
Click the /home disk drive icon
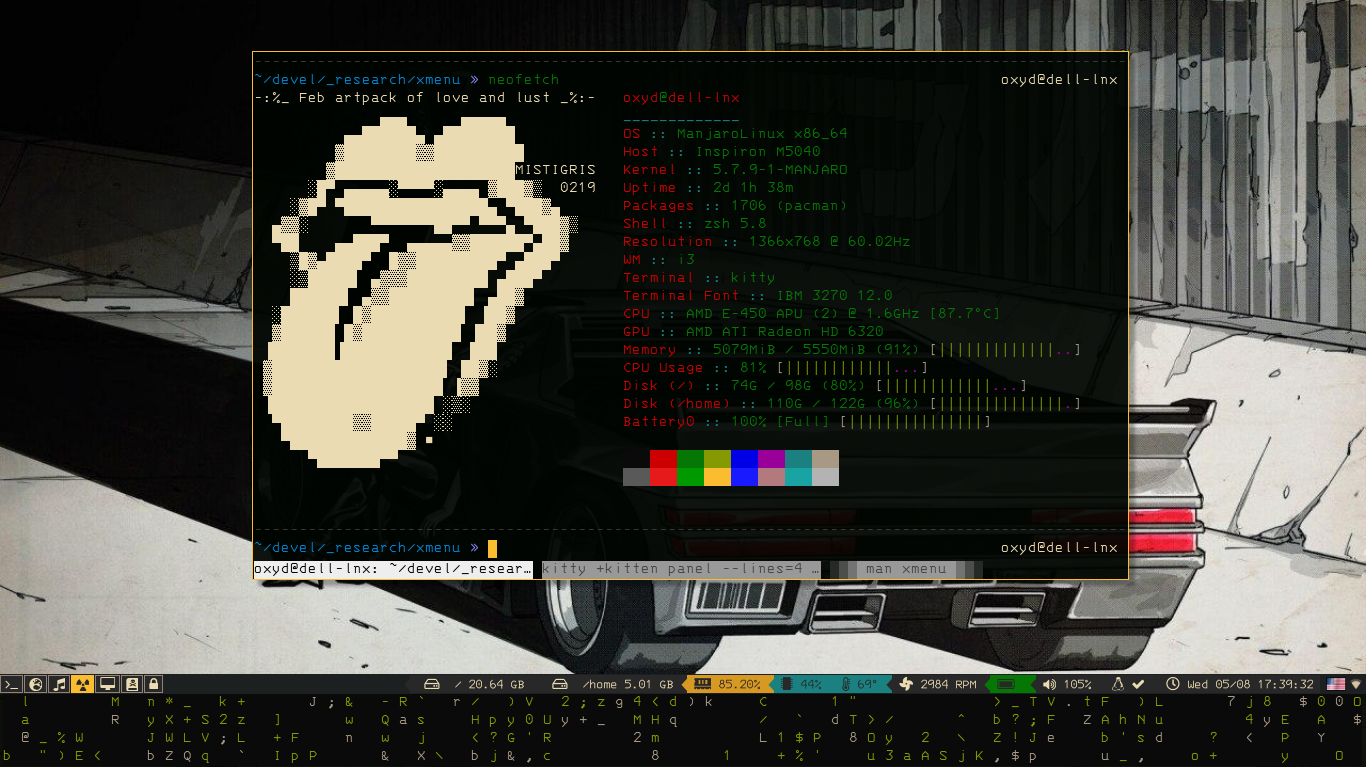561,685
